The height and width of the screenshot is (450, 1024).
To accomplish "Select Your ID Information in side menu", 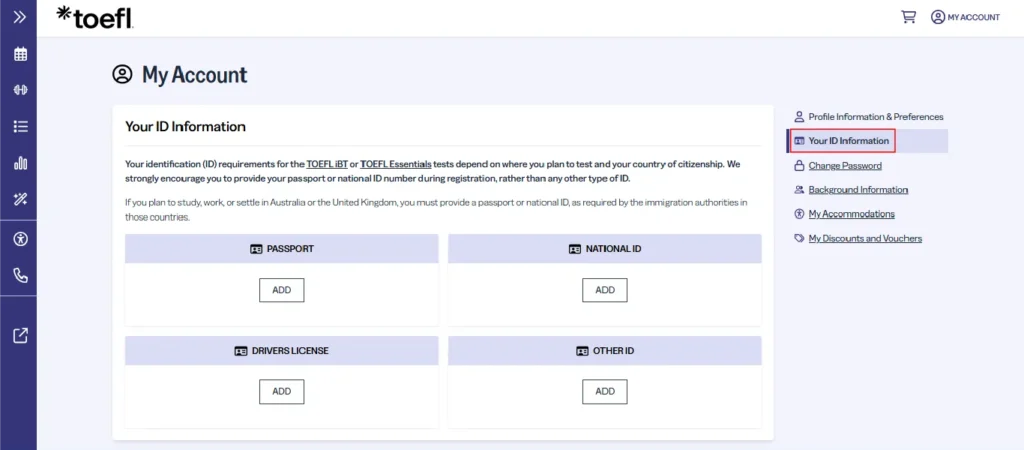I will pos(848,141).
